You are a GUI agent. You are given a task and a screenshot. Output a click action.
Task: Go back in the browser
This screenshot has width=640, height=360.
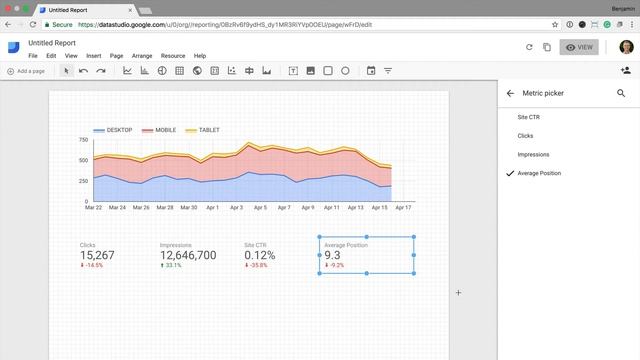[8, 24]
